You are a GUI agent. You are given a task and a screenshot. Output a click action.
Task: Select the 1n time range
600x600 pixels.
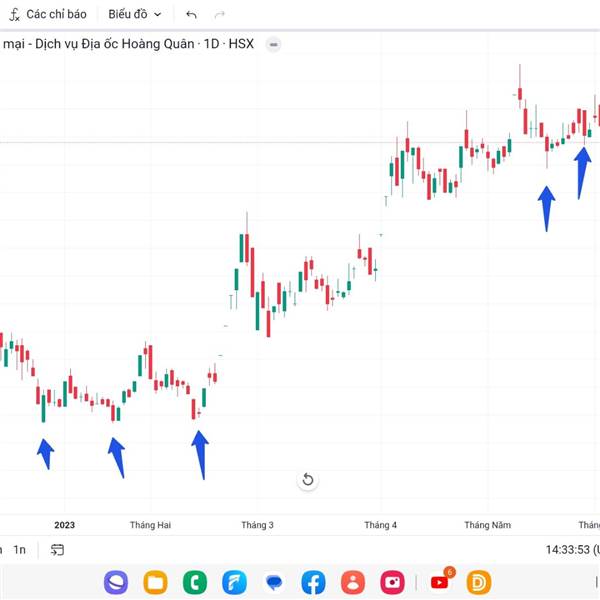[20, 549]
